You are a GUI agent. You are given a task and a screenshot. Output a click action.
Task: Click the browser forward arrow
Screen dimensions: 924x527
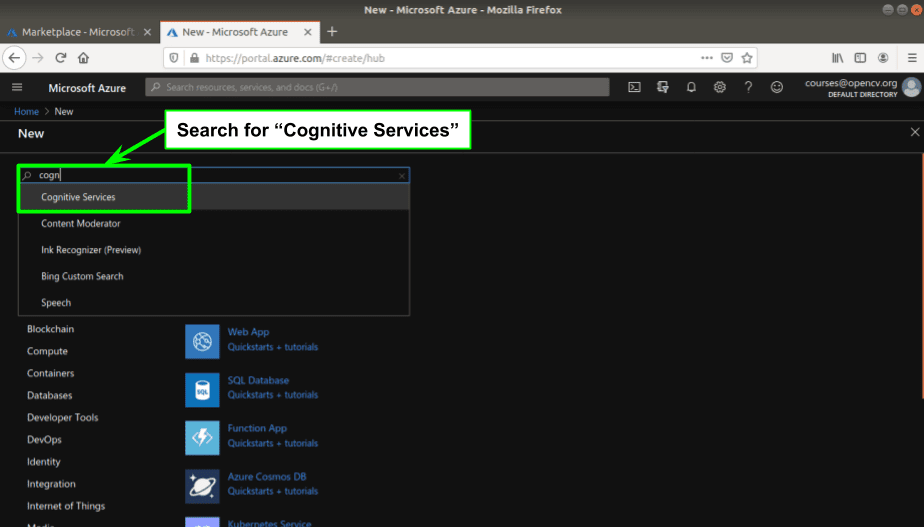pyautogui.click(x=38, y=58)
